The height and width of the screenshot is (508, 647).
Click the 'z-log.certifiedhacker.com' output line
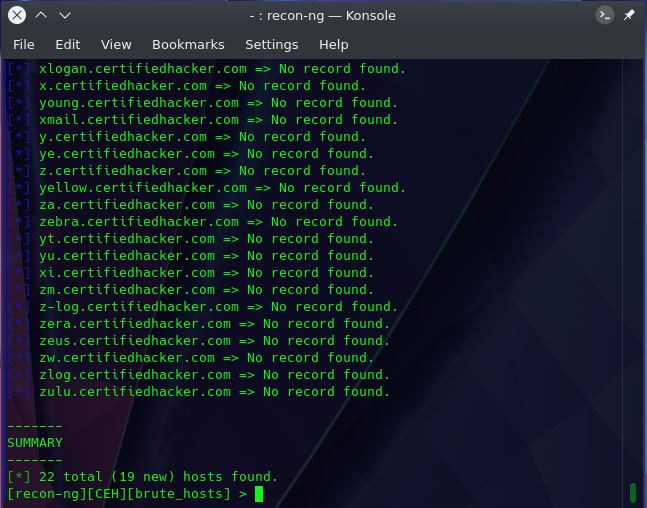[203, 307]
